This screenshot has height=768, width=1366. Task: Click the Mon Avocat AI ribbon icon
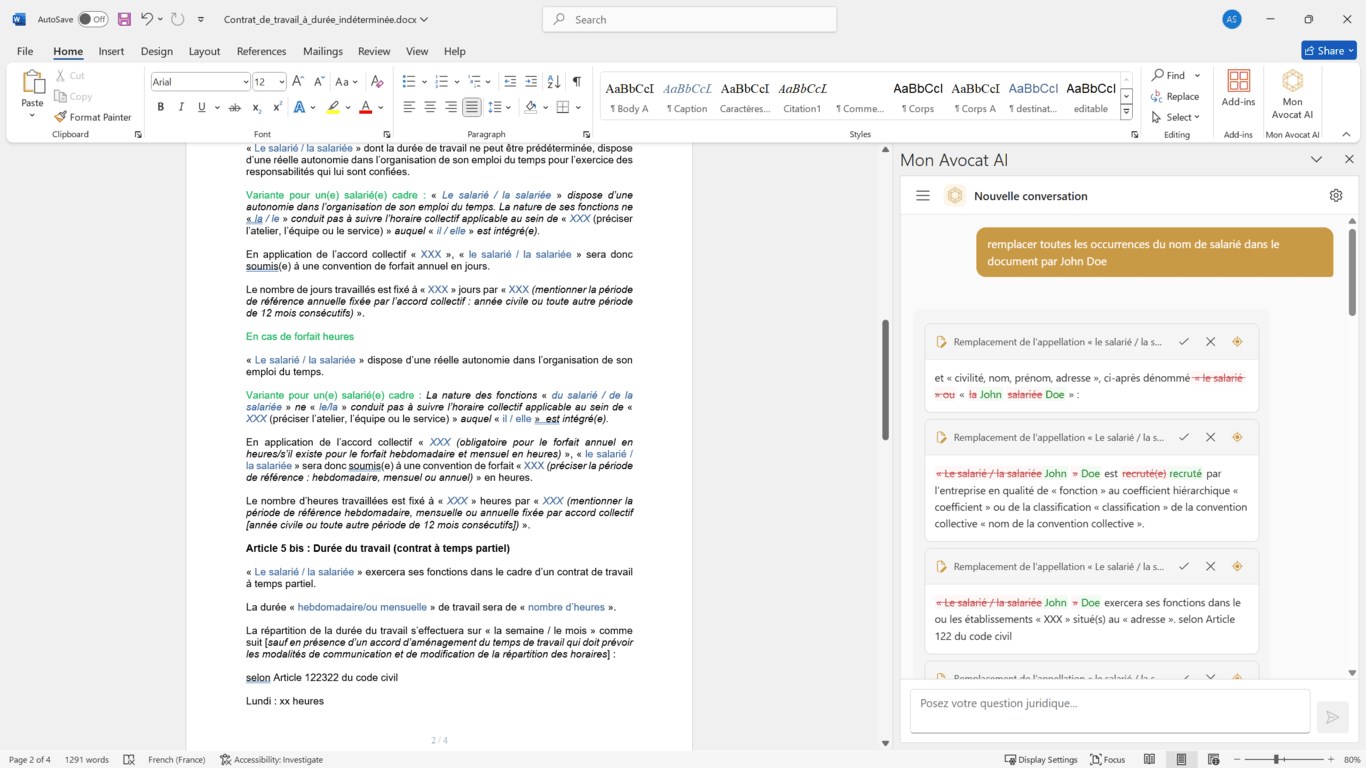(1292, 90)
